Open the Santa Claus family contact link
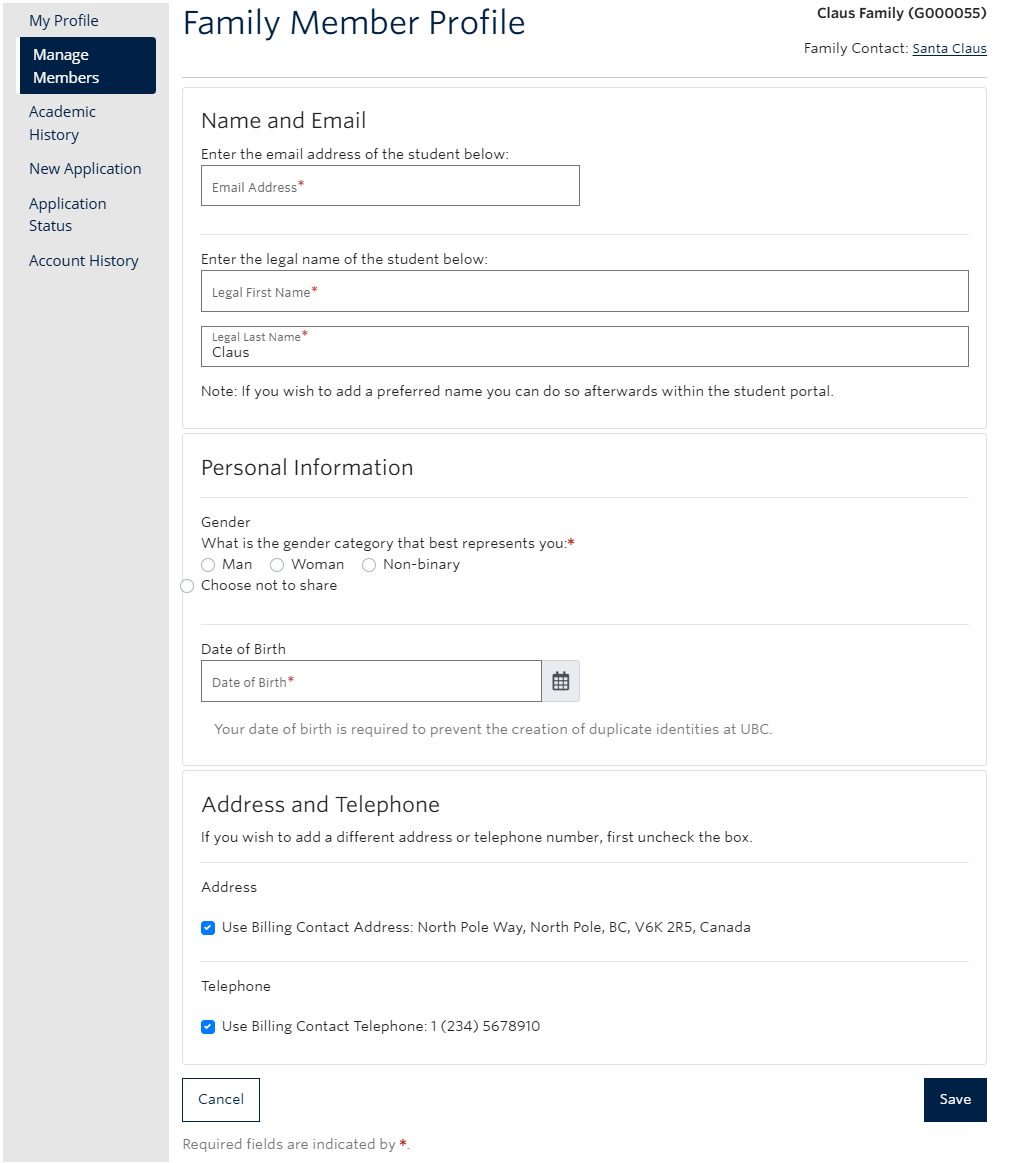The height and width of the screenshot is (1163, 1021). point(949,48)
